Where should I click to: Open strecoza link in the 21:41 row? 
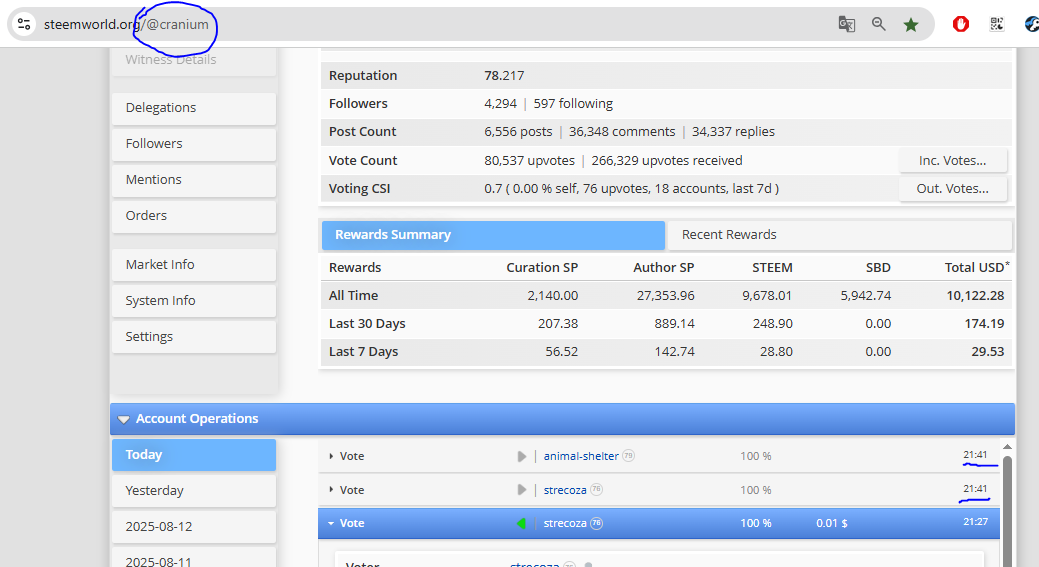[565, 490]
